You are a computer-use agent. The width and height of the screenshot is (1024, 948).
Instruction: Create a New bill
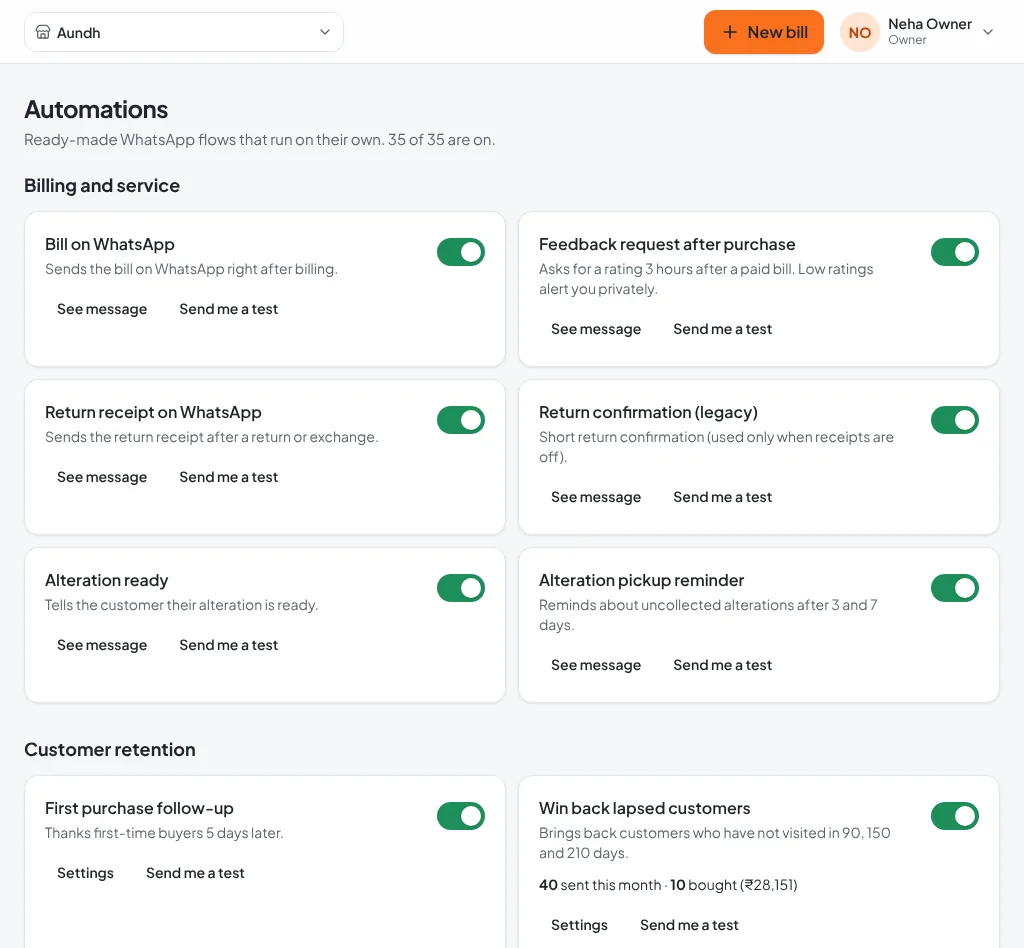click(x=763, y=32)
